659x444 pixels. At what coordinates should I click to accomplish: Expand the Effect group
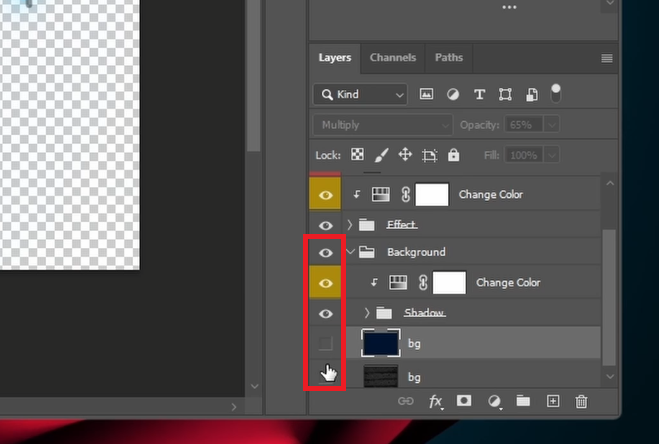coord(350,225)
